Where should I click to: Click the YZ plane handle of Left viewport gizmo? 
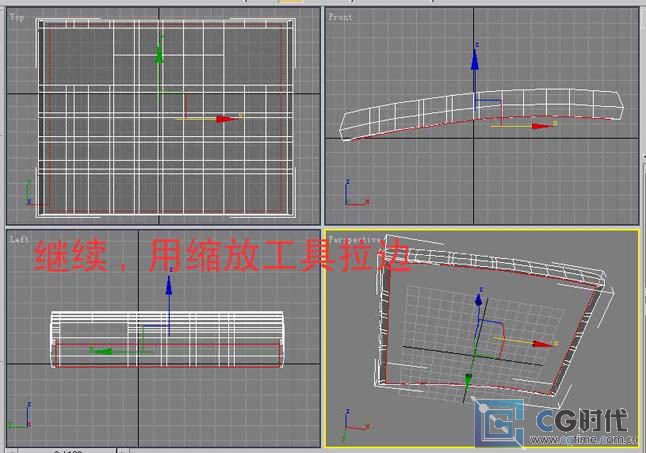(x=156, y=339)
